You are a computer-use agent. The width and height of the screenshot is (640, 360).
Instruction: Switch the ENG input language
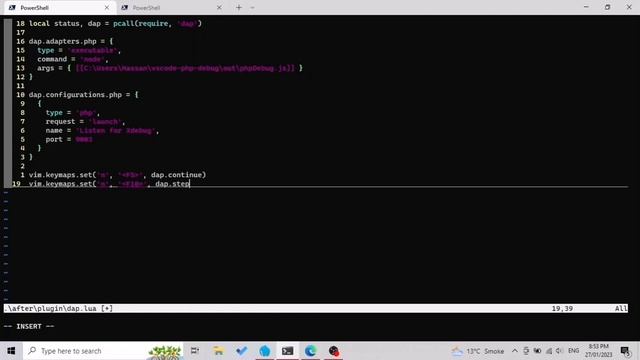[x=573, y=351]
